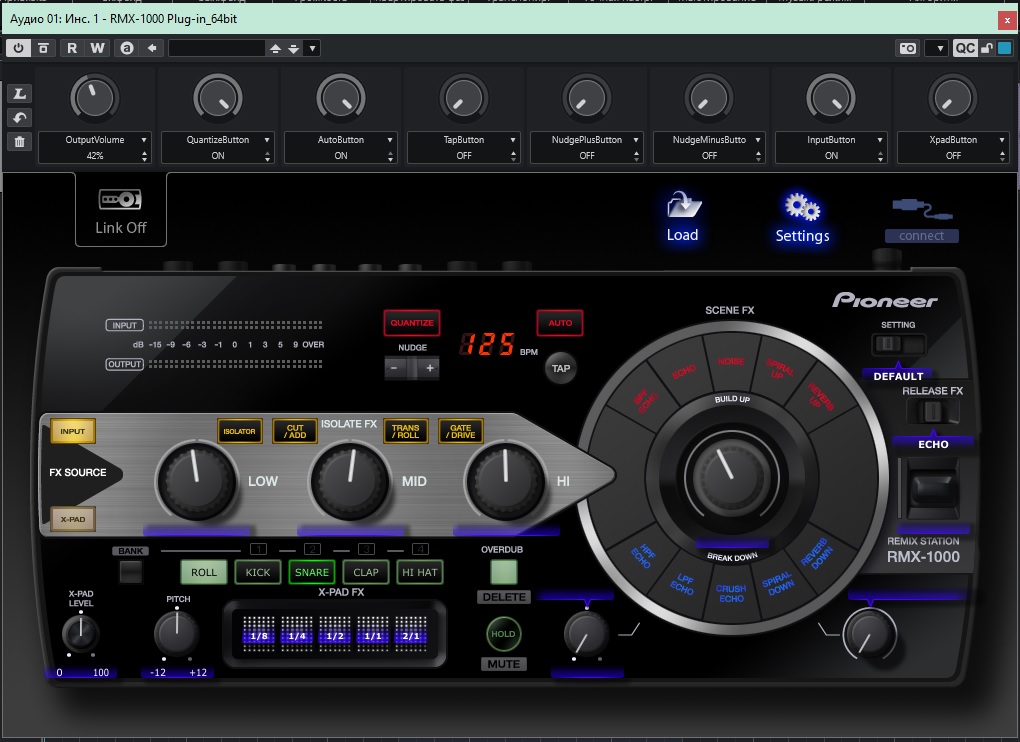This screenshot has height=742, width=1020.
Task: Click the Read automation R icon
Action: [72, 48]
